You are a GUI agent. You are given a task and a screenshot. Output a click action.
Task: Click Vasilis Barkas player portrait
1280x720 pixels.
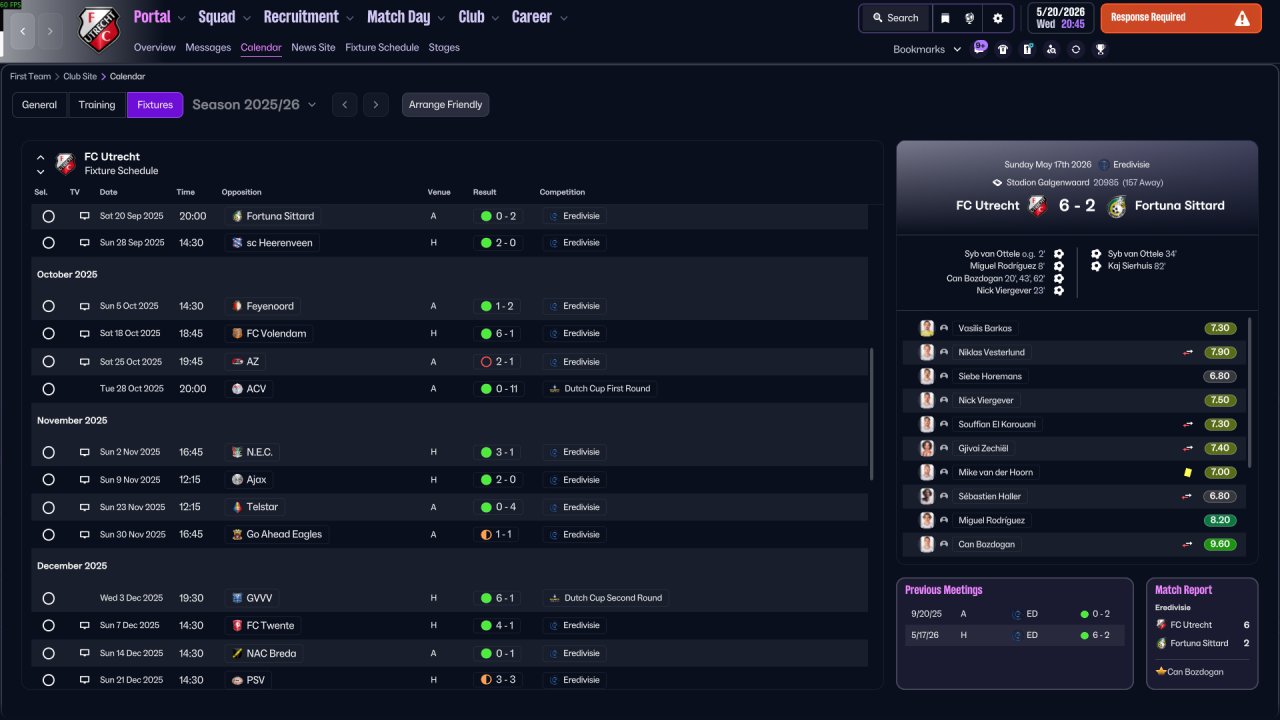click(927, 328)
